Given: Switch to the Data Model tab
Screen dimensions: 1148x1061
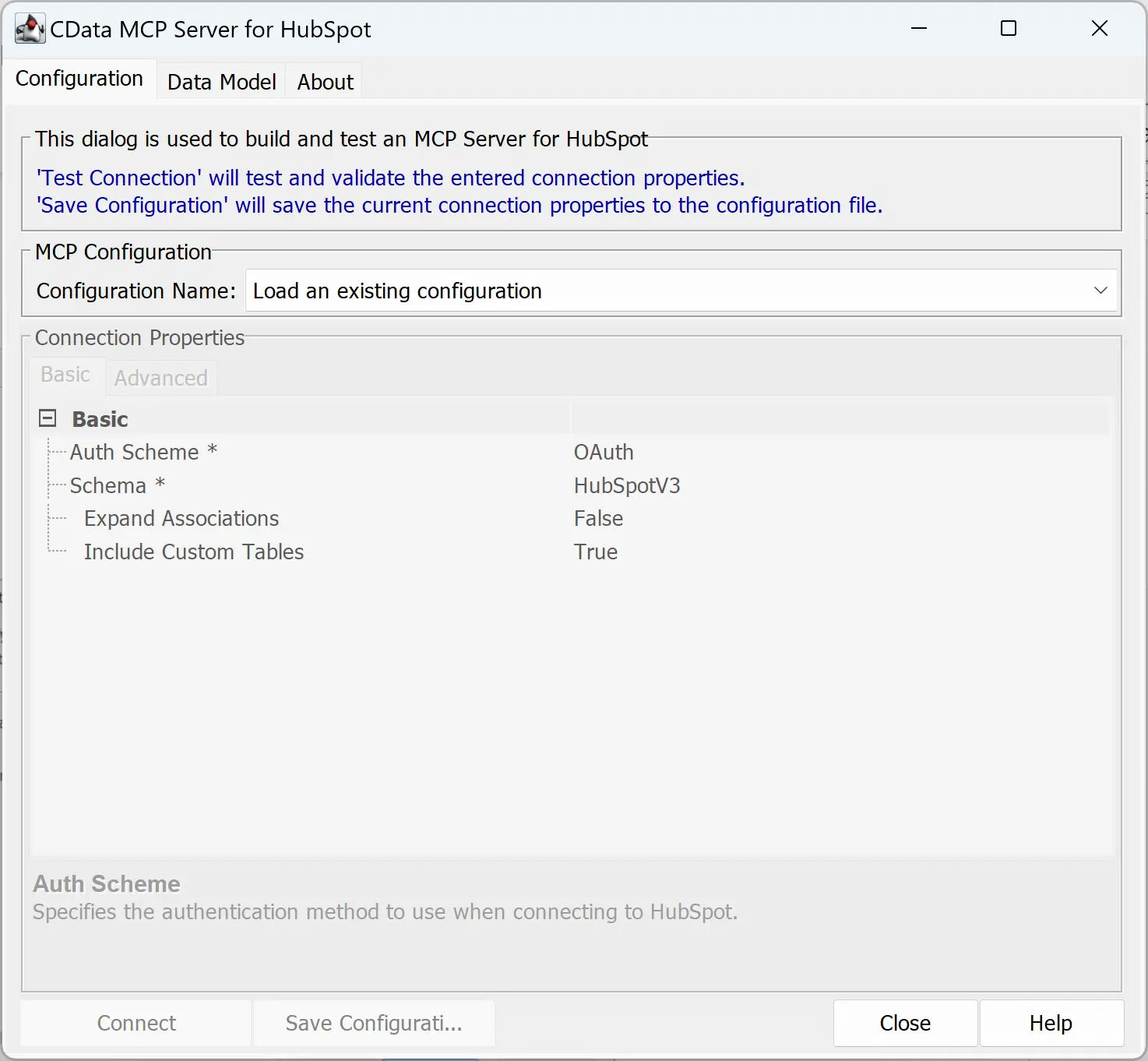Looking at the screenshot, I should (221, 81).
